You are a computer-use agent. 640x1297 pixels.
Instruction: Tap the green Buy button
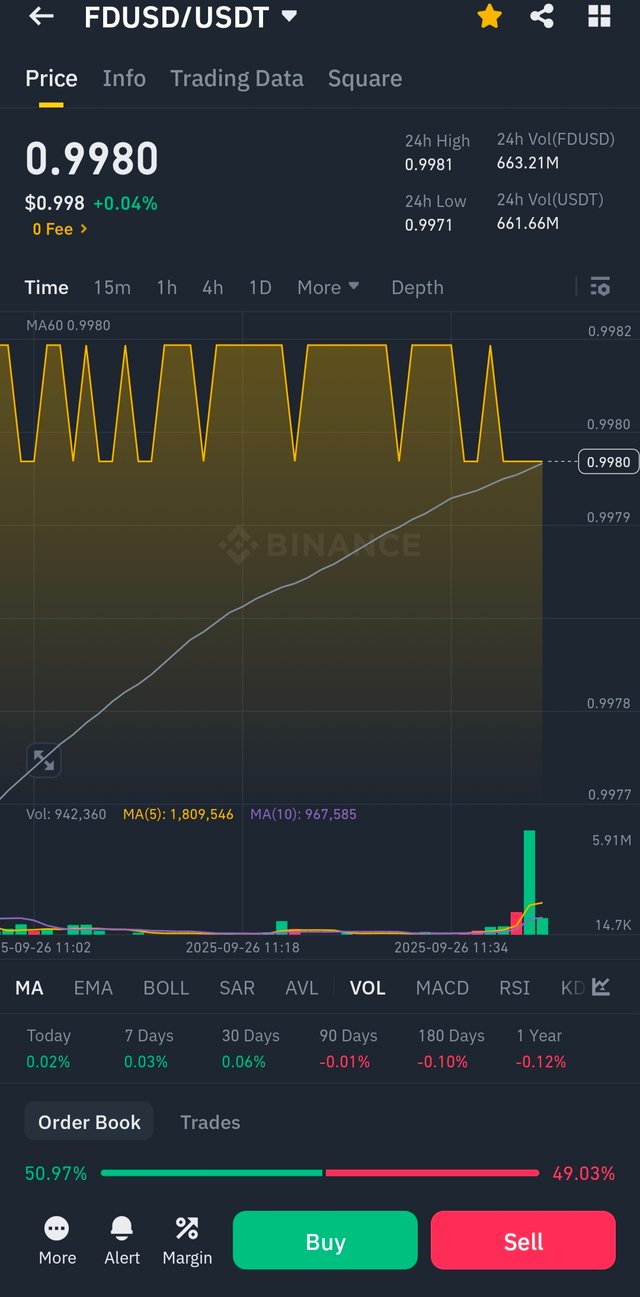point(325,1241)
